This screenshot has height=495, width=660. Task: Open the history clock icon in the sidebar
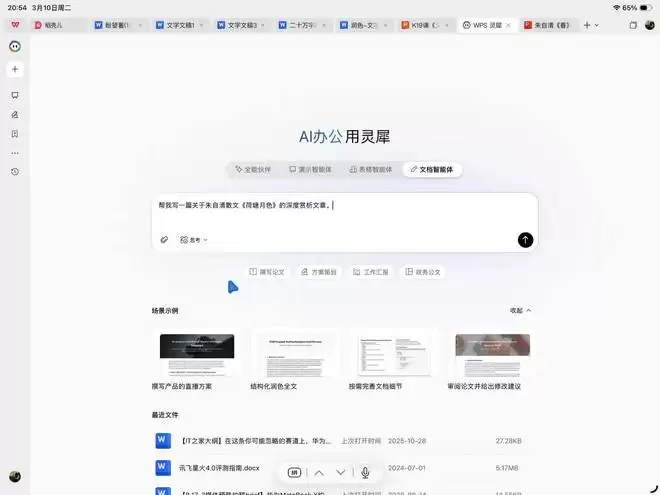coord(15,172)
